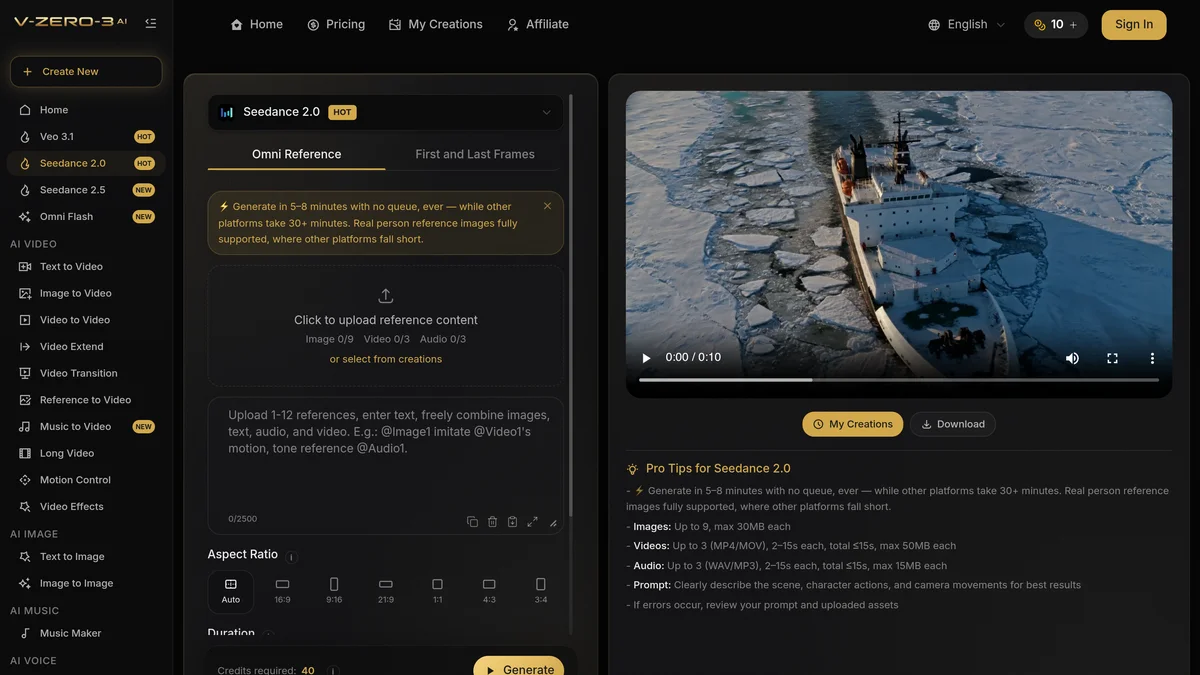Screen dimensions: 1200x675
Task: Open Long Video tool
Action: [86, 453]
